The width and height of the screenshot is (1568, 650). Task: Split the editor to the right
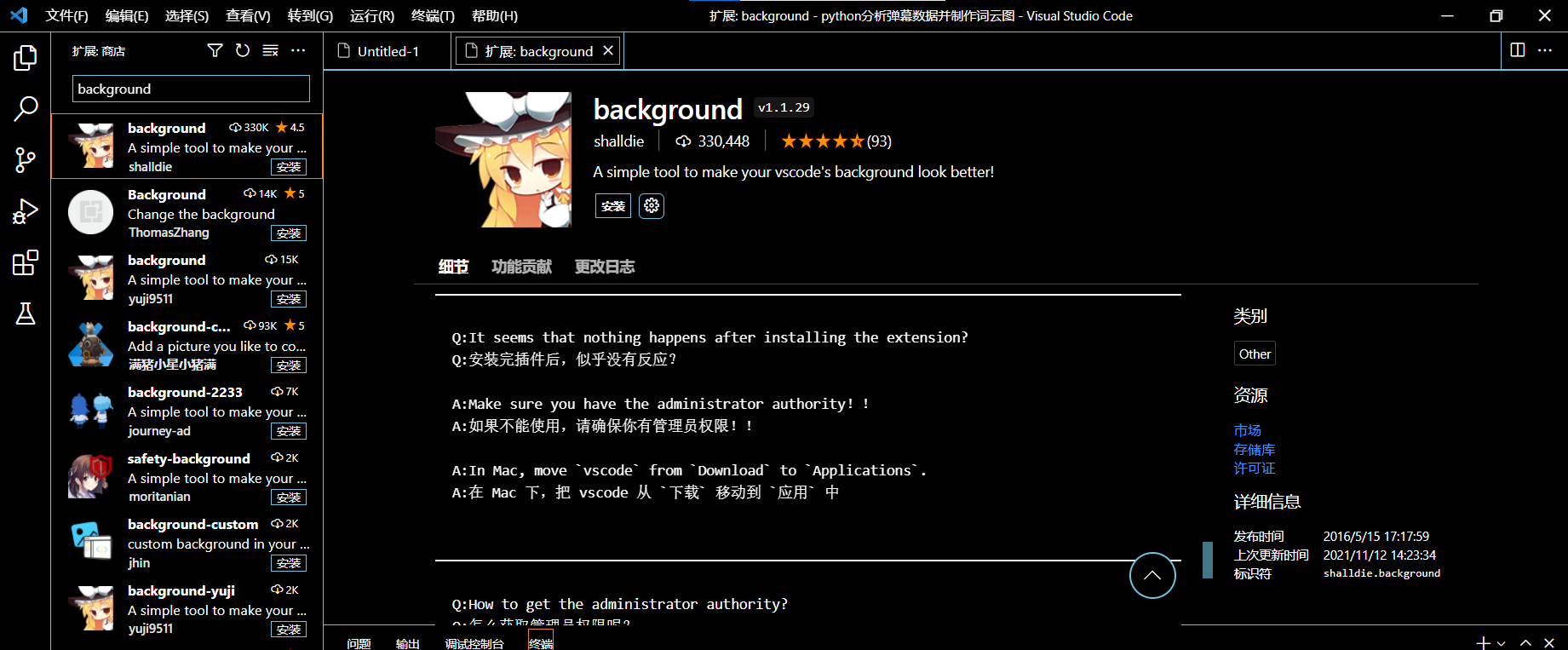tap(1518, 50)
